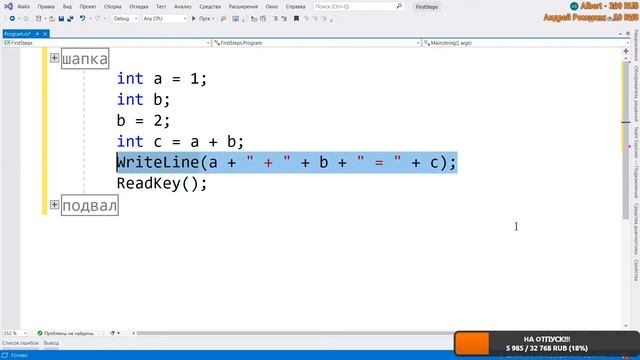Open the Проект menu
This screenshot has width=640, height=360.
[x=88, y=7]
